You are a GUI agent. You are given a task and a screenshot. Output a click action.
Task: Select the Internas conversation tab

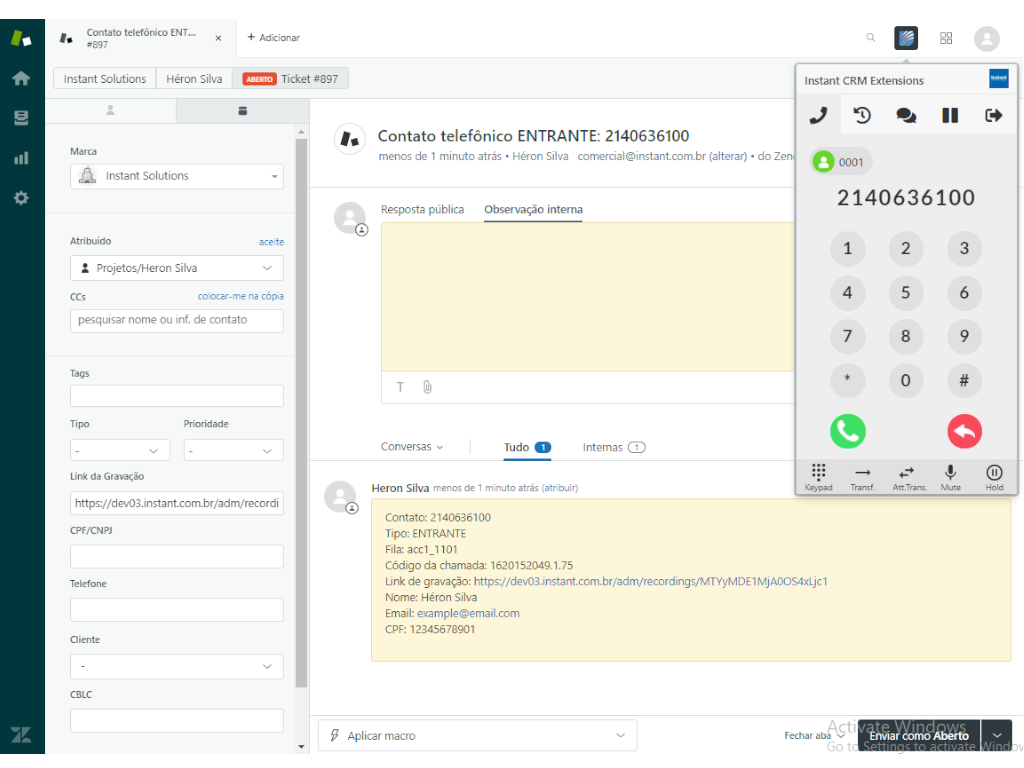(613, 447)
